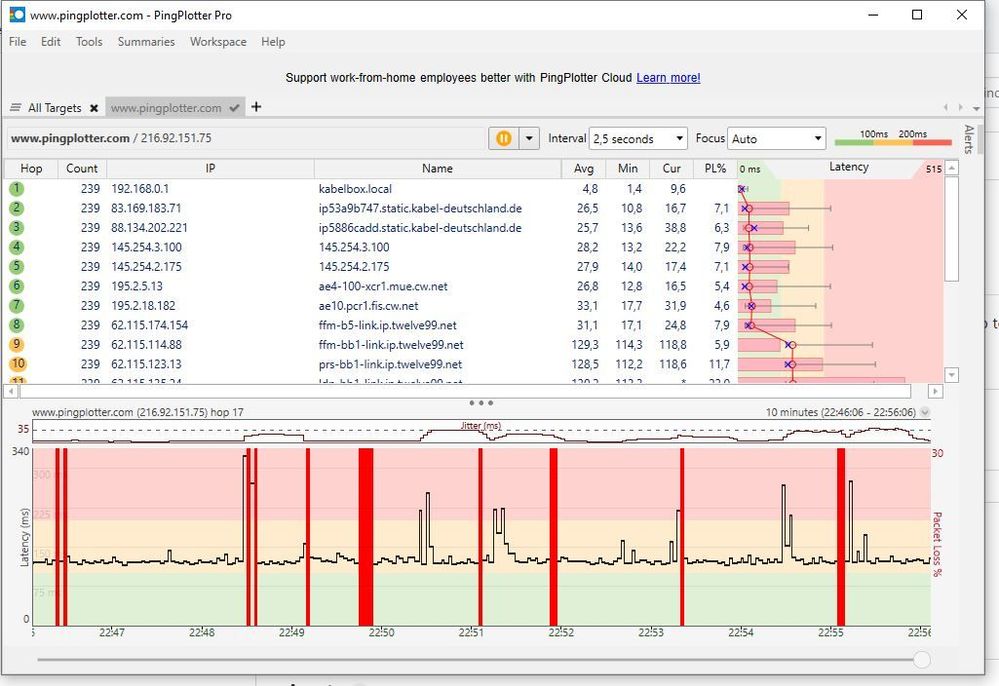The width and height of the screenshot is (999, 686).
Task: Select hop 5 green circle icon
Action: pos(17,266)
